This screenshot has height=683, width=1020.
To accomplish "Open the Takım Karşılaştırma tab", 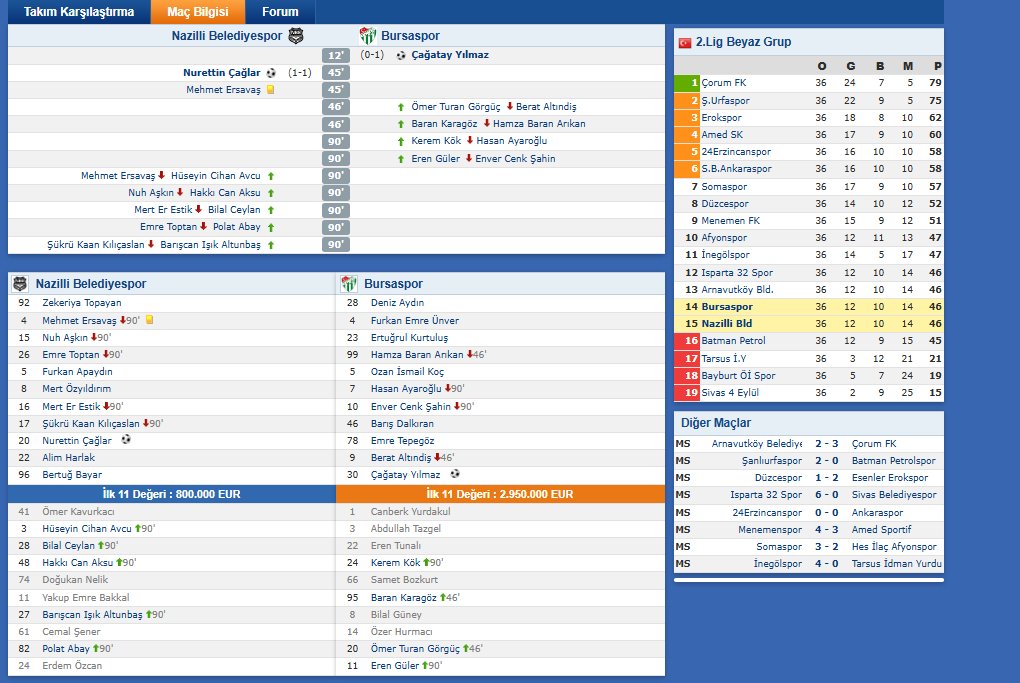I will tap(79, 12).
